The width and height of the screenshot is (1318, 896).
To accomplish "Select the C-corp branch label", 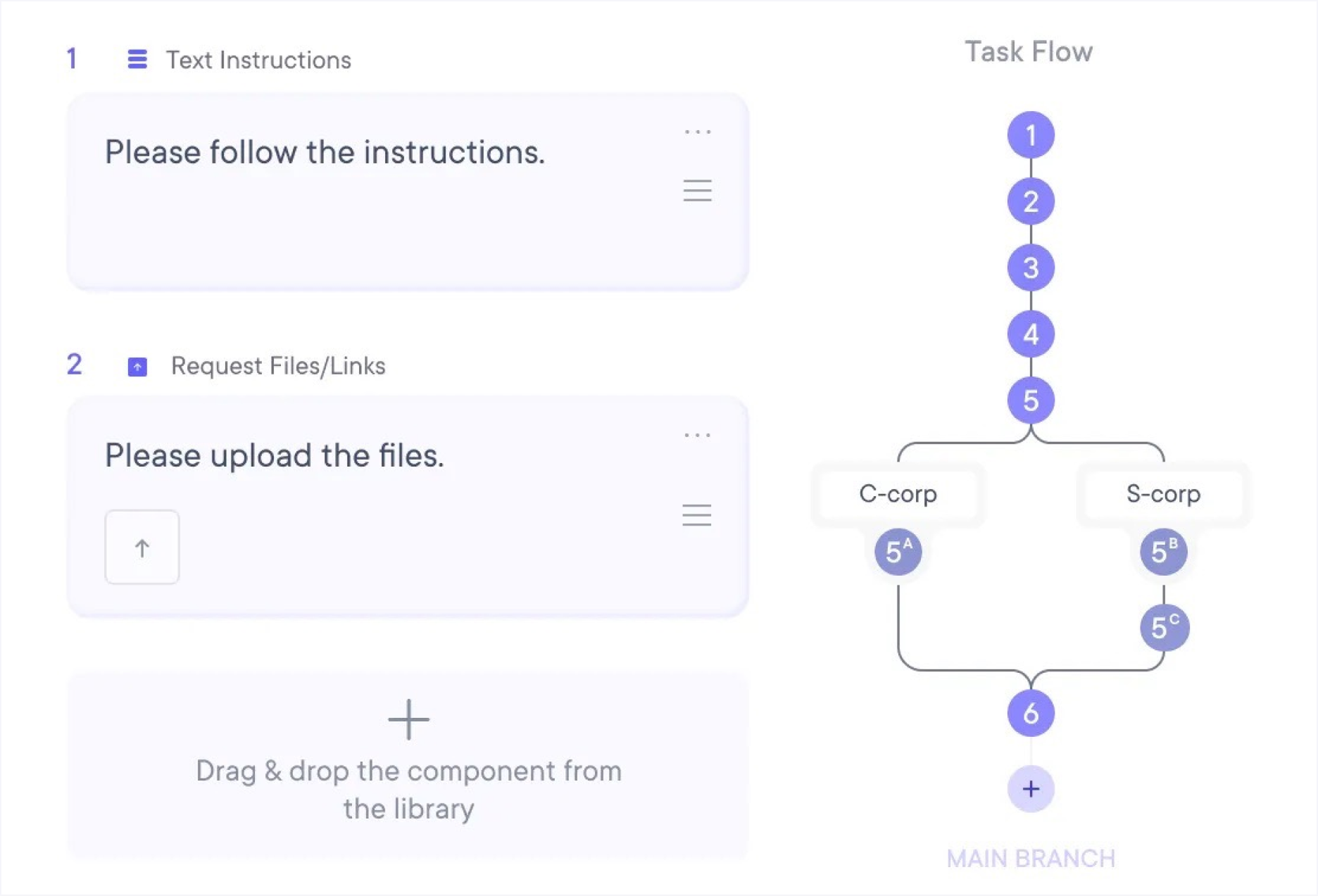I will point(898,494).
